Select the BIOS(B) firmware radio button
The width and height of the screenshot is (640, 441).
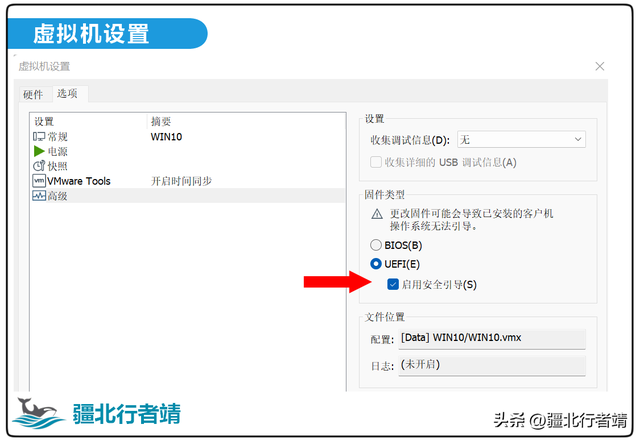[376, 245]
